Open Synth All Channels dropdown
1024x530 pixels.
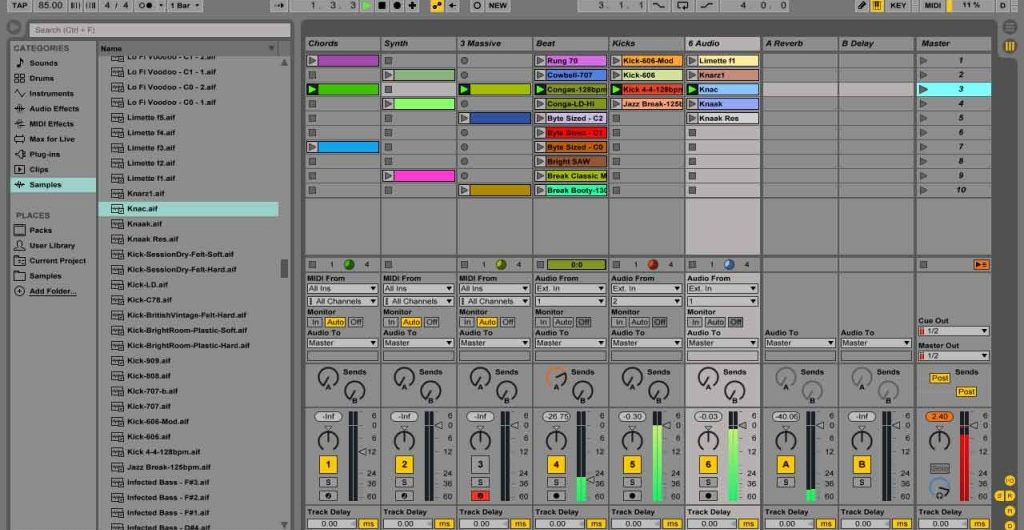pos(419,302)
